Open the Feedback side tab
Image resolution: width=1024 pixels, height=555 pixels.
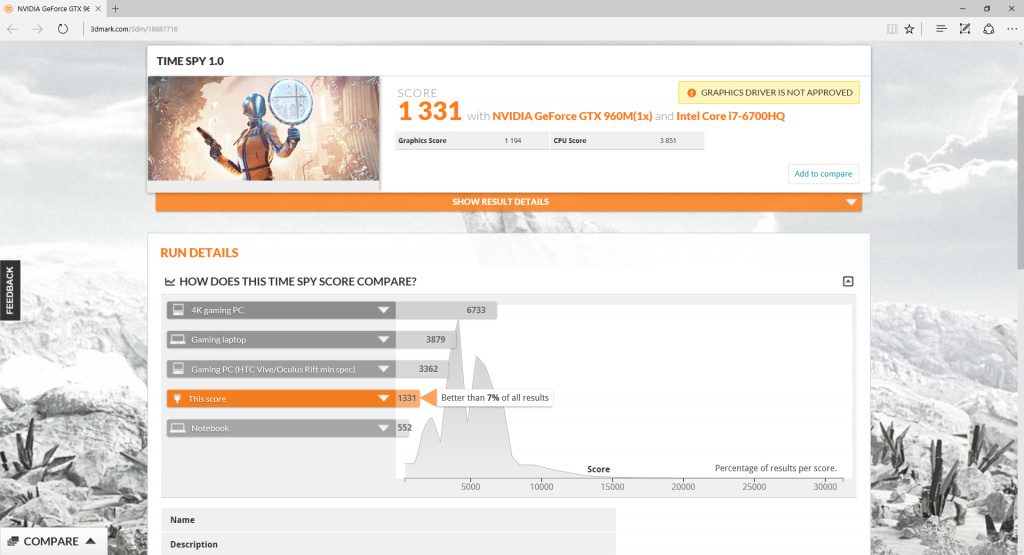click(x=10, y=290)
